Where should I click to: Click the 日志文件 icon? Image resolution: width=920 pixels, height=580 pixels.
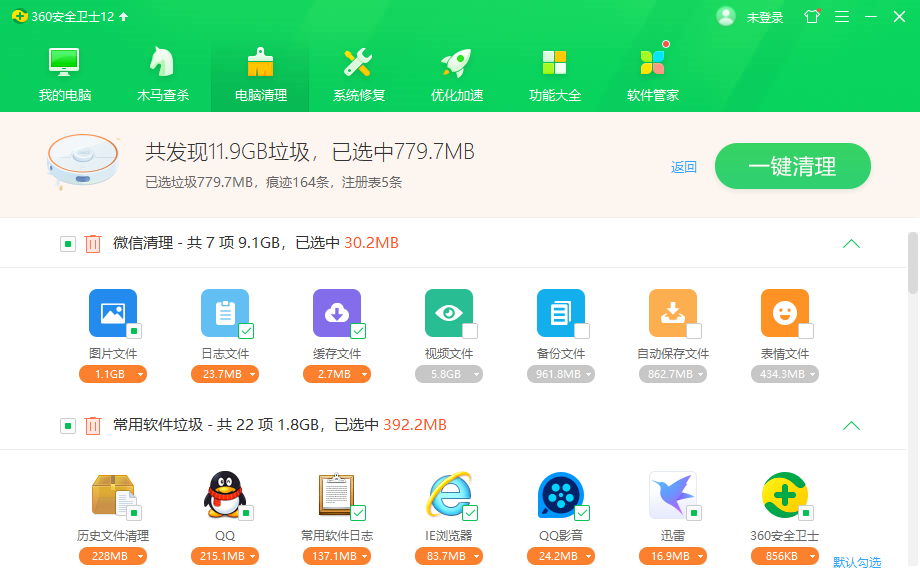pos(225,313)
